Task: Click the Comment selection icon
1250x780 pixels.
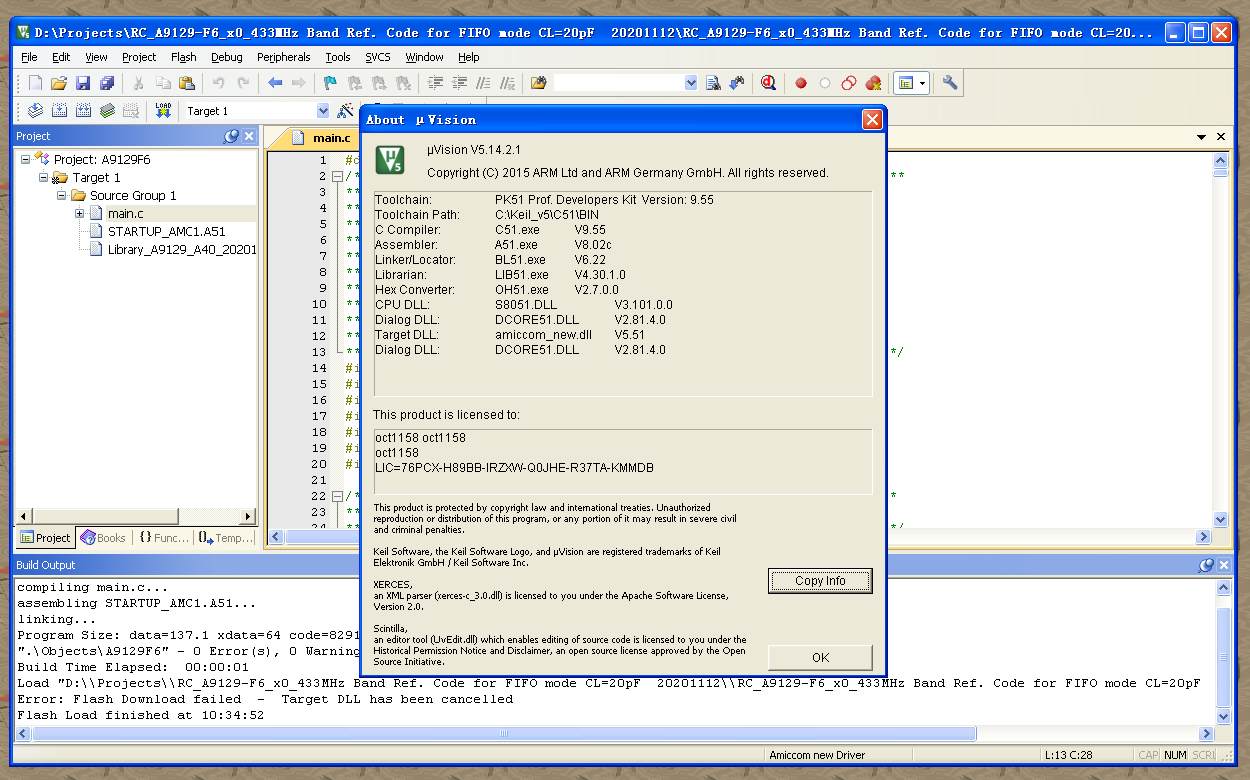Action: point(484,83)
